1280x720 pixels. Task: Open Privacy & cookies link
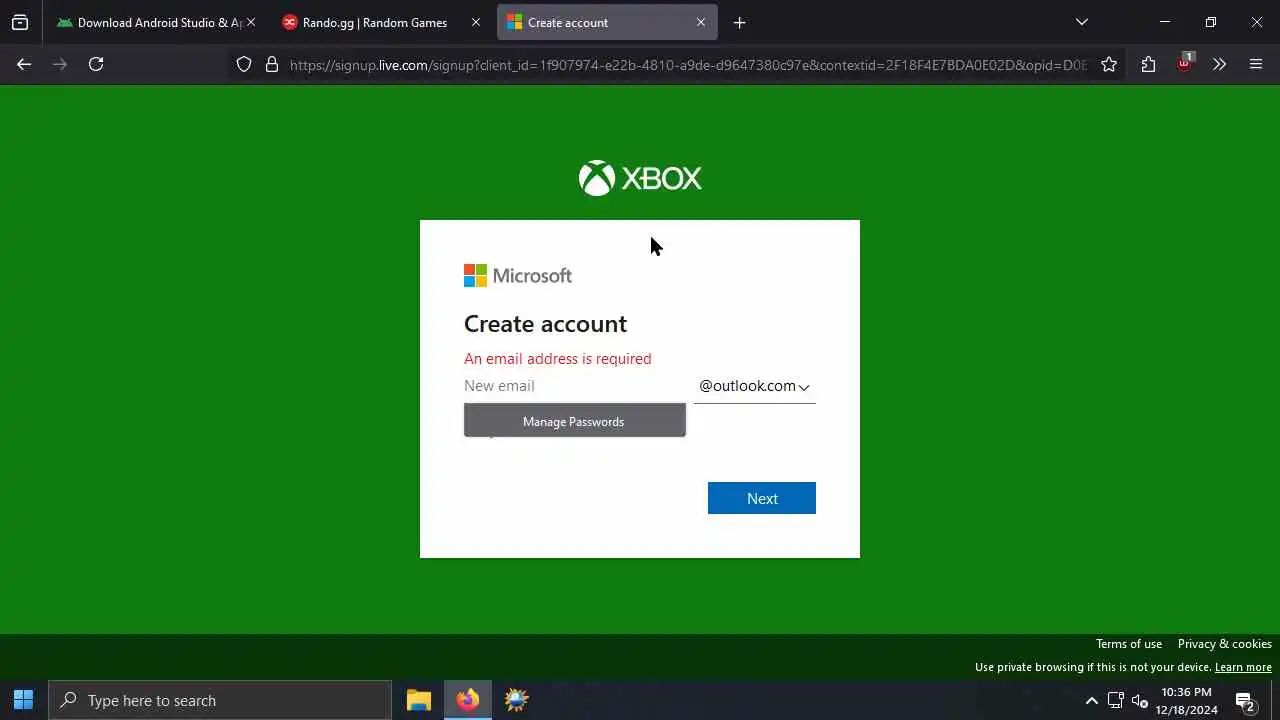pos(1225,644)
